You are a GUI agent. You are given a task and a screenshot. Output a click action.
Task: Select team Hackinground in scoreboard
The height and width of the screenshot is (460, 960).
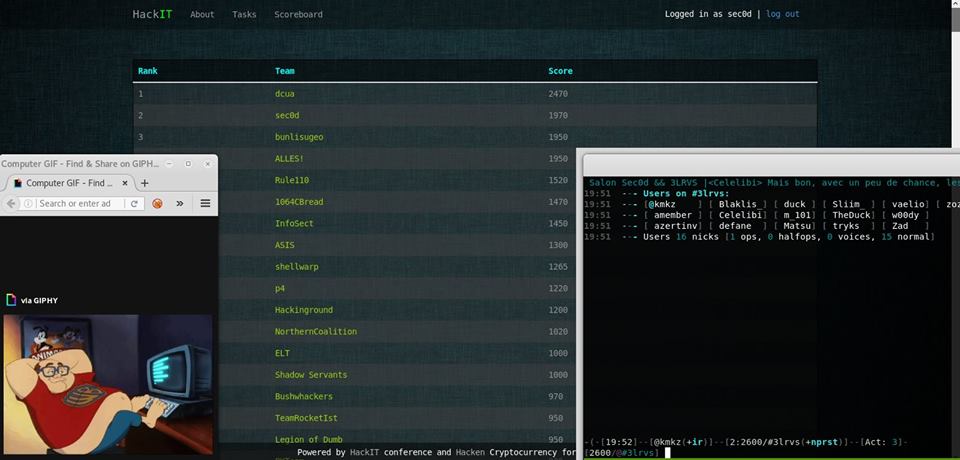tap(304, 310)
